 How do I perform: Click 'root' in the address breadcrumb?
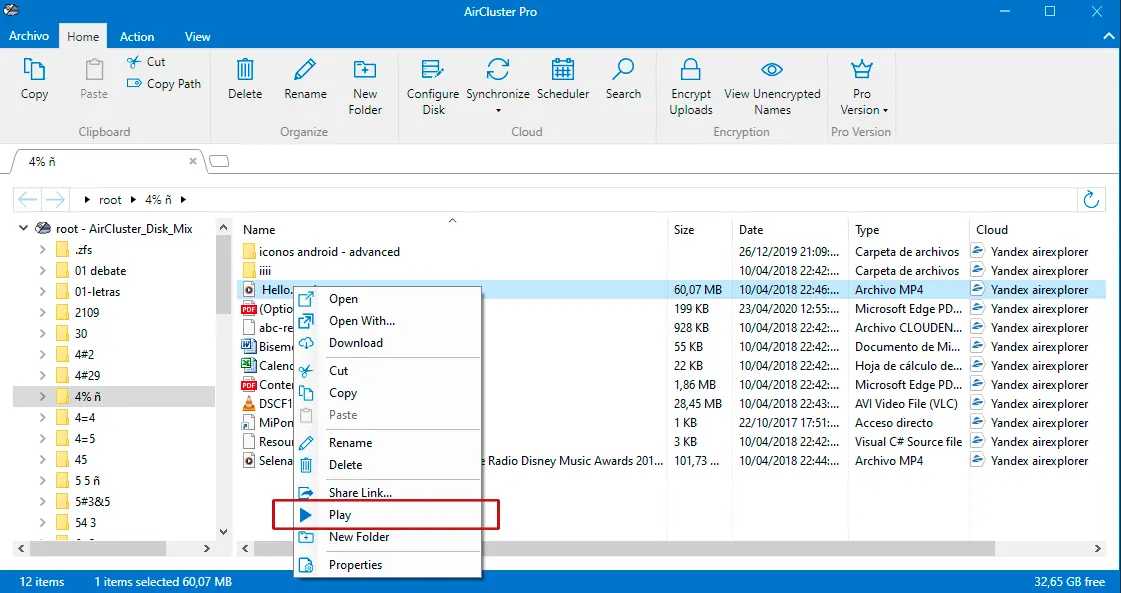(x=110, y=200)
